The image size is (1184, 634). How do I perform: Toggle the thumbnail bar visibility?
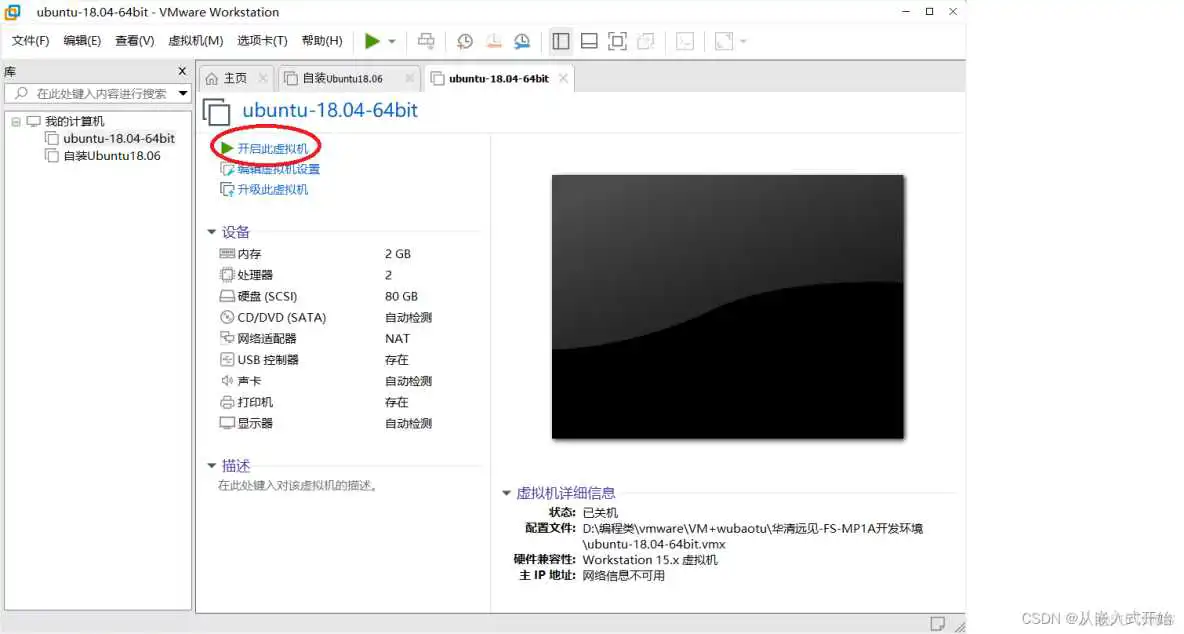point(589,41)
